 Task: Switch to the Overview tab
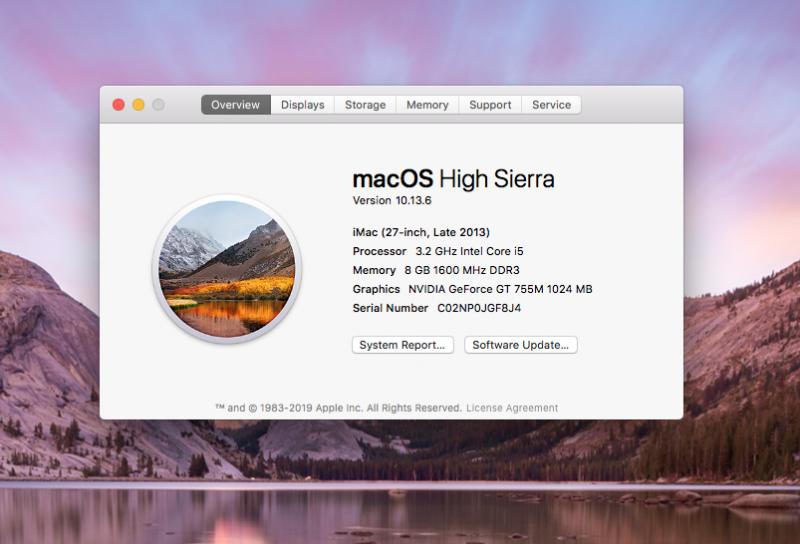tap(236, 105)
